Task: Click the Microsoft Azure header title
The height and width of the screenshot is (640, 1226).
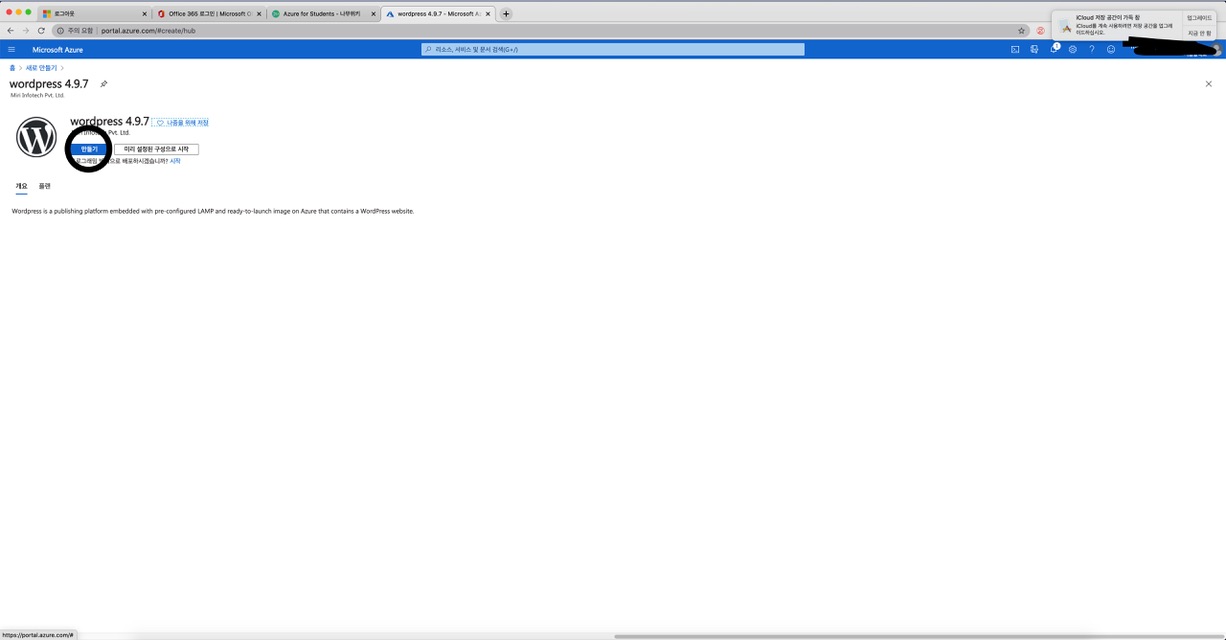Action: [57, 49]
